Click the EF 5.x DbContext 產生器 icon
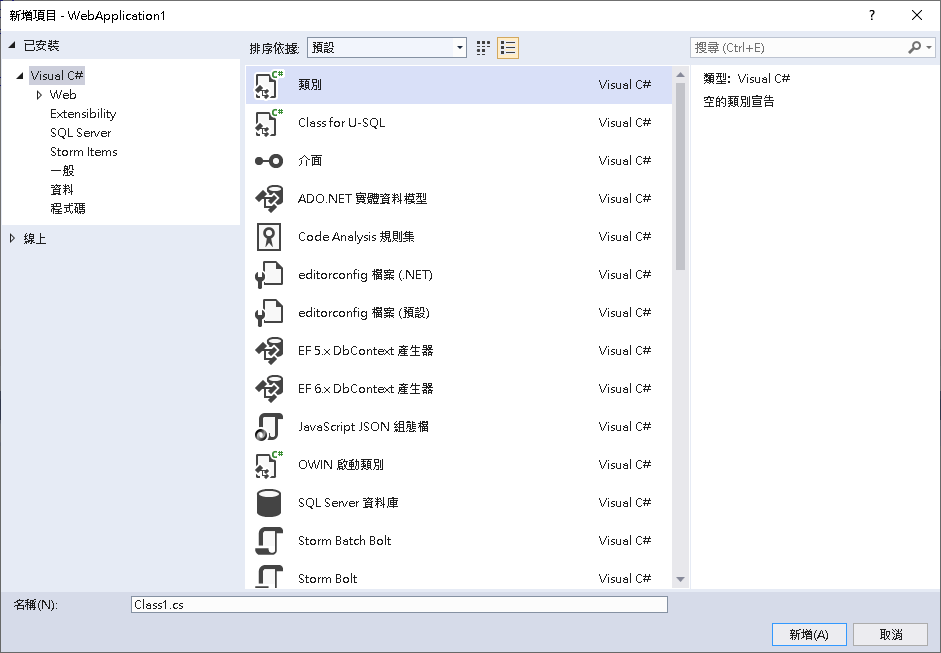 coord(269,351)
